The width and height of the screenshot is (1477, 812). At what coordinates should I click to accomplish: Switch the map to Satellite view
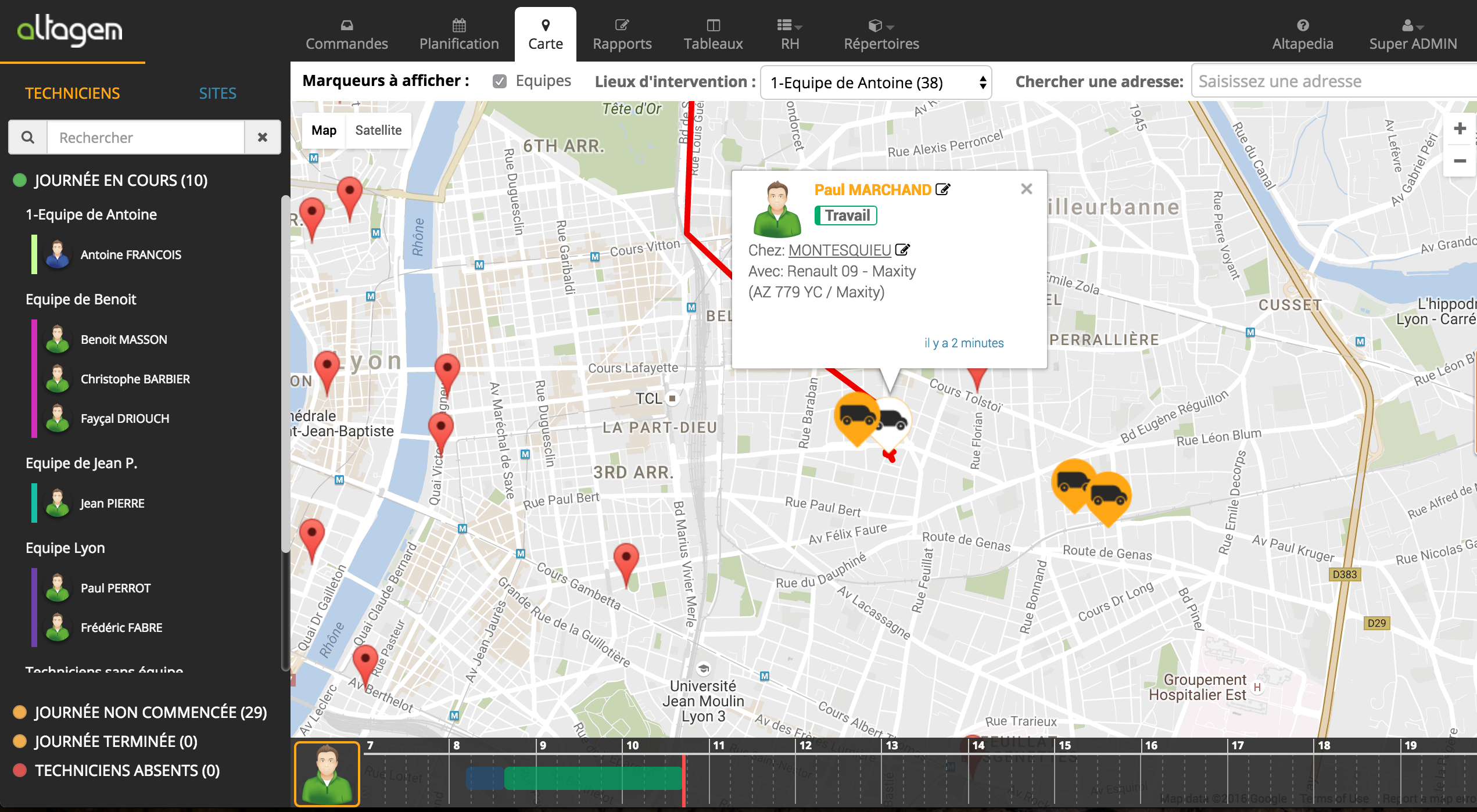tap(378, 130)
